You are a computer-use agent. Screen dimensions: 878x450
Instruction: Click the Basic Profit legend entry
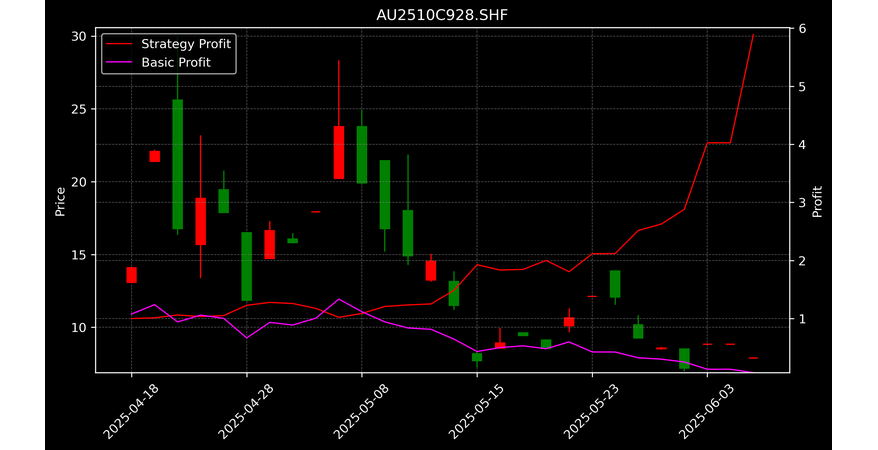(158, 62)
